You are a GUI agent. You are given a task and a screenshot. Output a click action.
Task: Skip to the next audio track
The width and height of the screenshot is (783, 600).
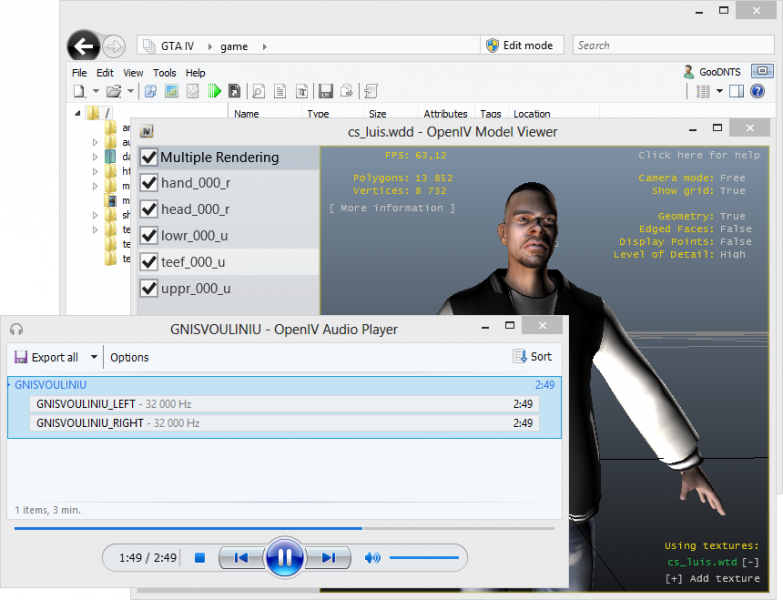(x=328, y=558)
